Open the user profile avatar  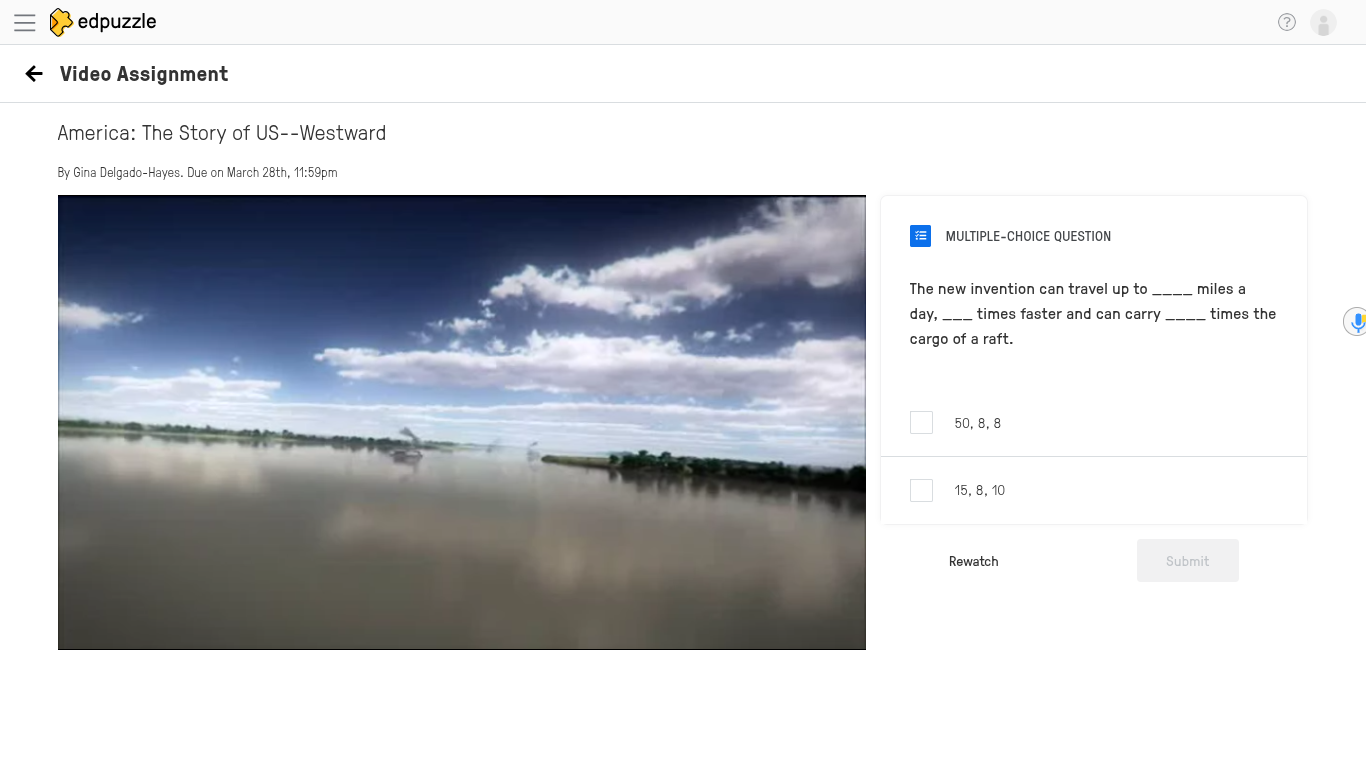1323,23
